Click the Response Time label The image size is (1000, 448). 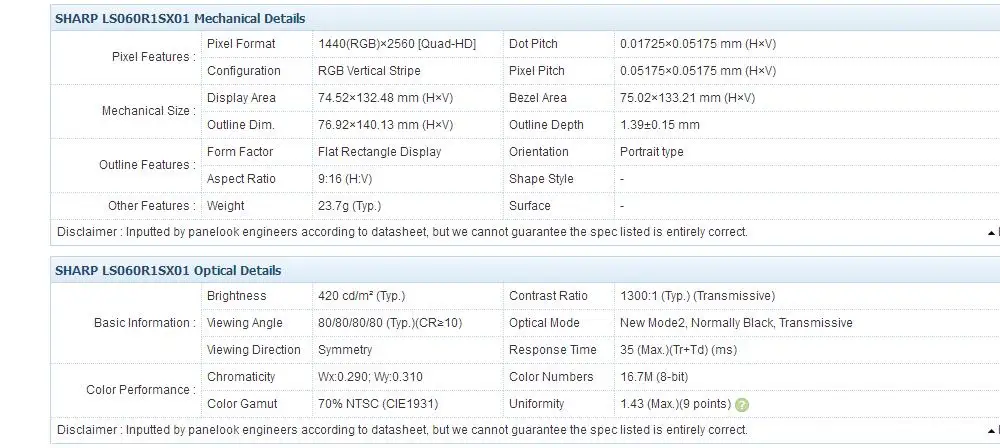[552, 350]
